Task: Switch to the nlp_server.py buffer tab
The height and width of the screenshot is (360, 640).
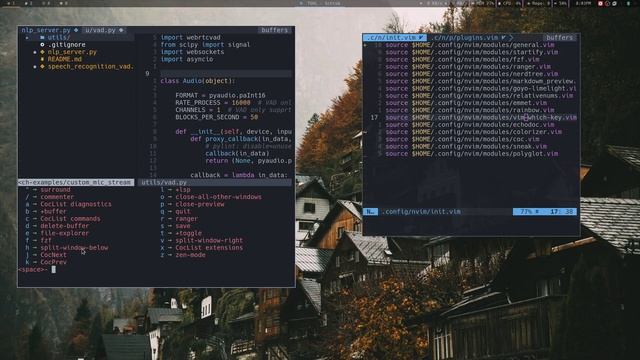Action: (x=49, y=30)
